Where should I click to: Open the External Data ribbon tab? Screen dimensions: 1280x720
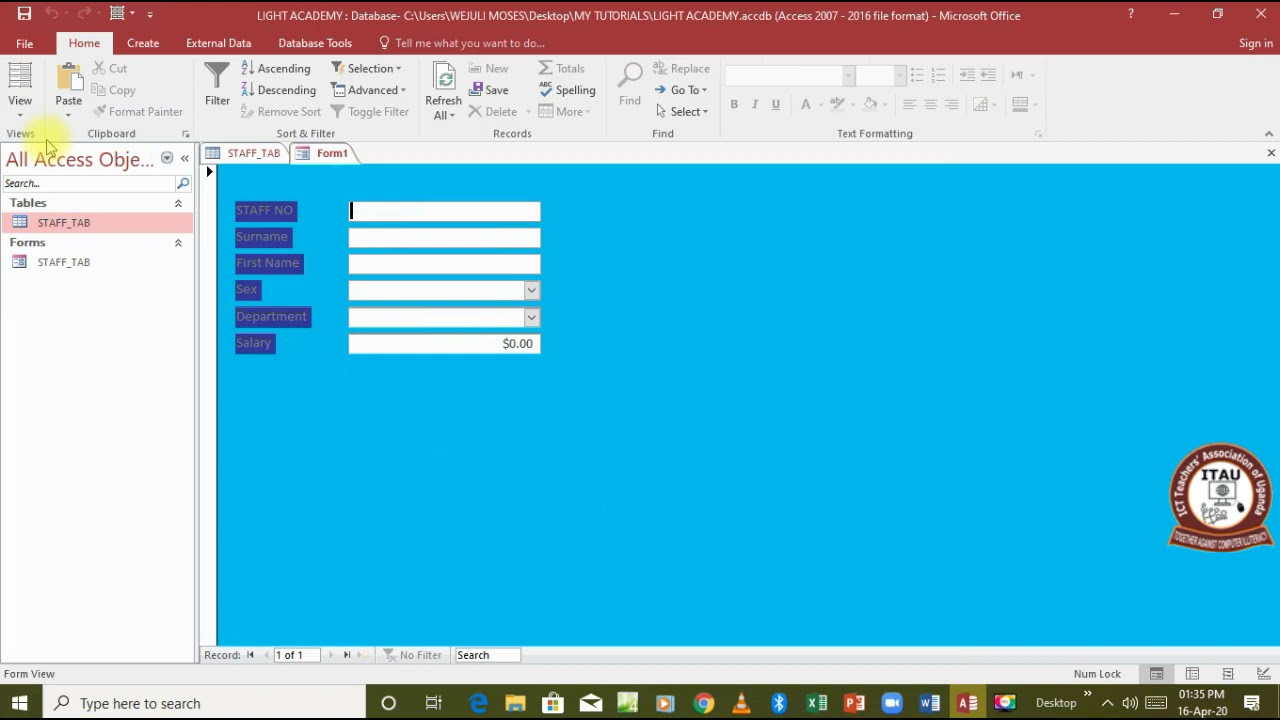click(x=218, y=43)
